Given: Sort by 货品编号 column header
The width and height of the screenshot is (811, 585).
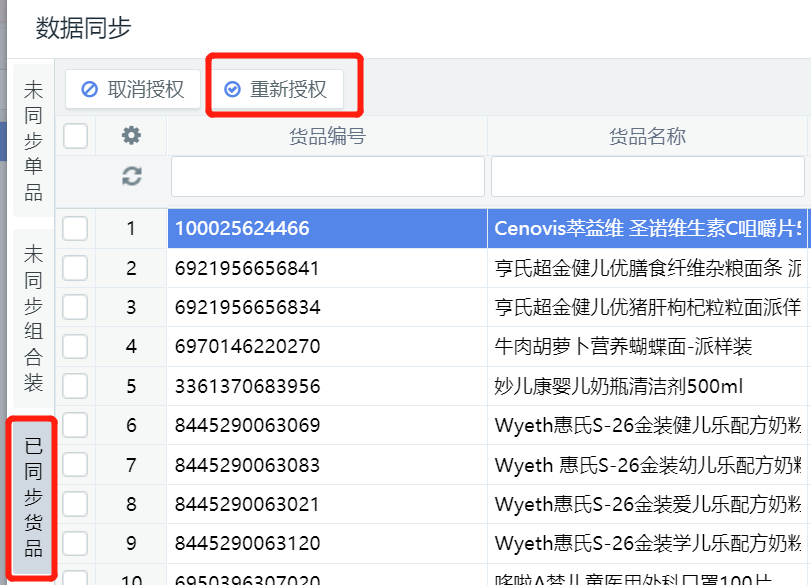Looking at the screenshot, I should [327, 136].
